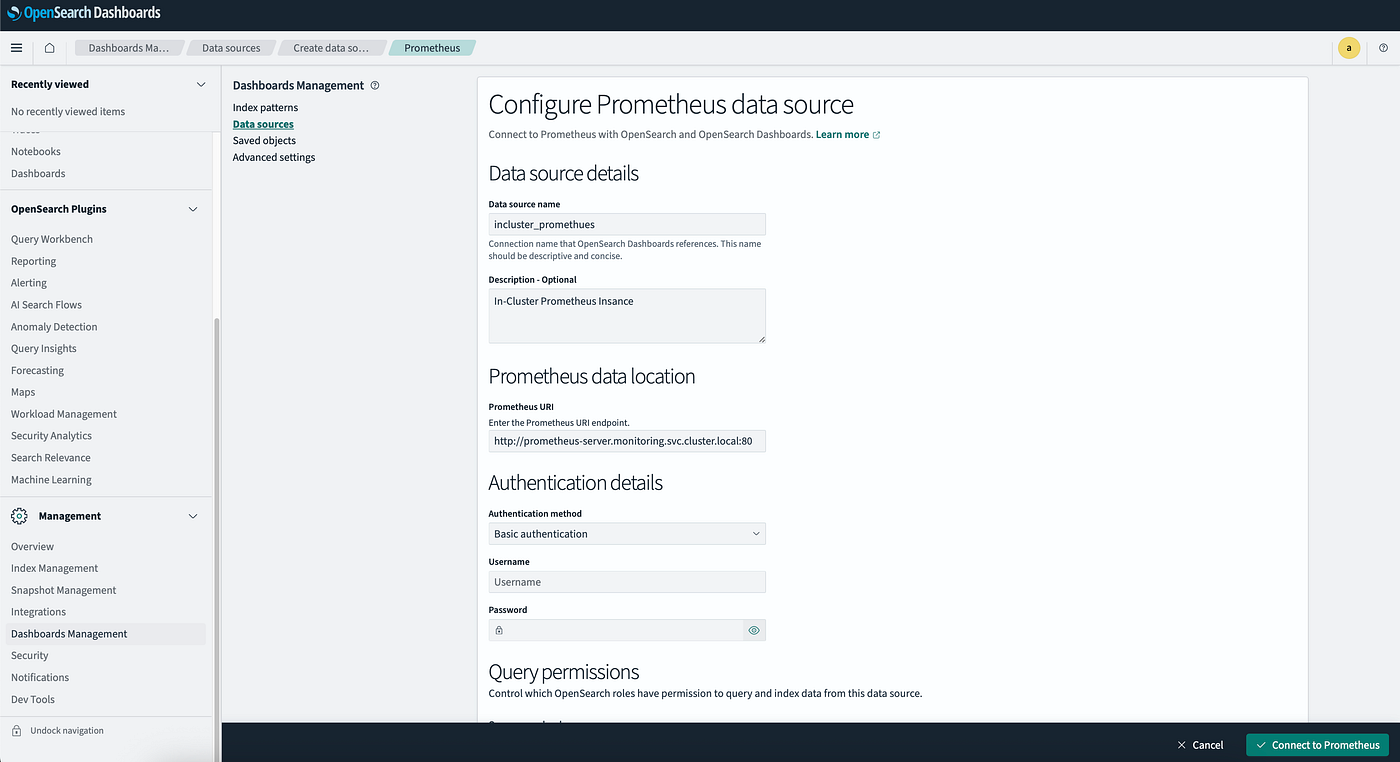The height and width of the screenshot is (762, 1400).
Task: Open Overview under Management
Action: 32,547
